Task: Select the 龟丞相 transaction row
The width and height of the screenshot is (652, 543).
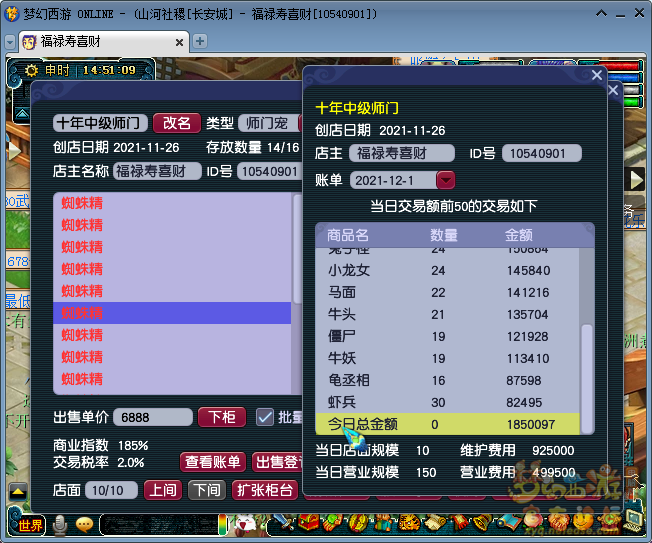Action: pyautogui.click(x=447, y=381)
